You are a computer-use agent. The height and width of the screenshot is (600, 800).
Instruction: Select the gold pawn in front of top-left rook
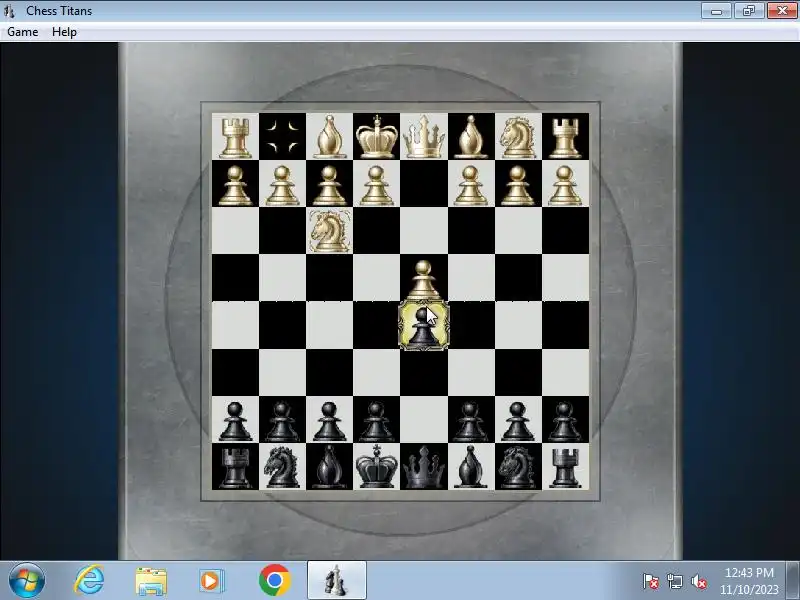235,185
